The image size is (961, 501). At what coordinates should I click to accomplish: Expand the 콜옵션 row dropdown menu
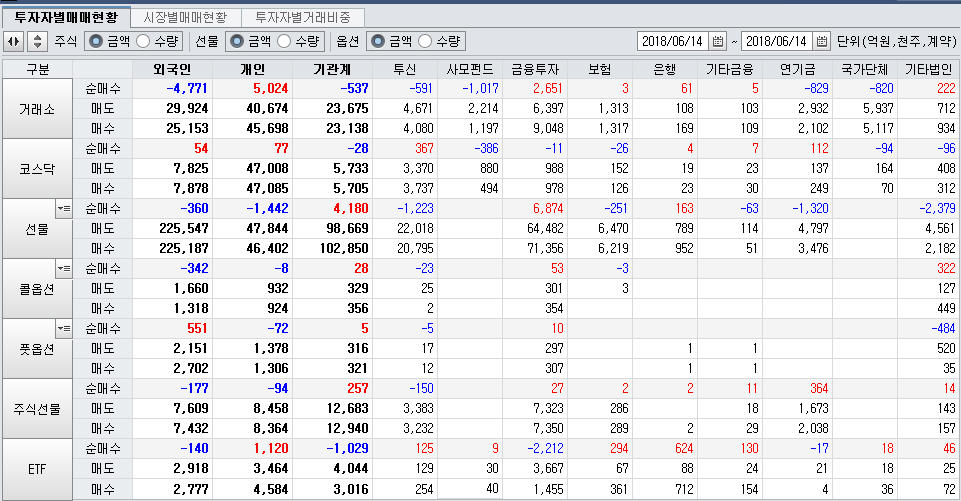pyautogui.click(x=64, y=269)
